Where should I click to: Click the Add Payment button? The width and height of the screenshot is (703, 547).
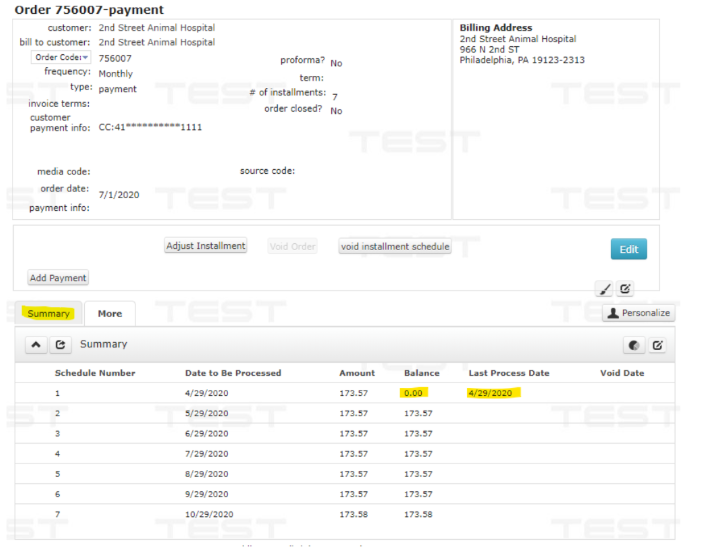point(58,278)
